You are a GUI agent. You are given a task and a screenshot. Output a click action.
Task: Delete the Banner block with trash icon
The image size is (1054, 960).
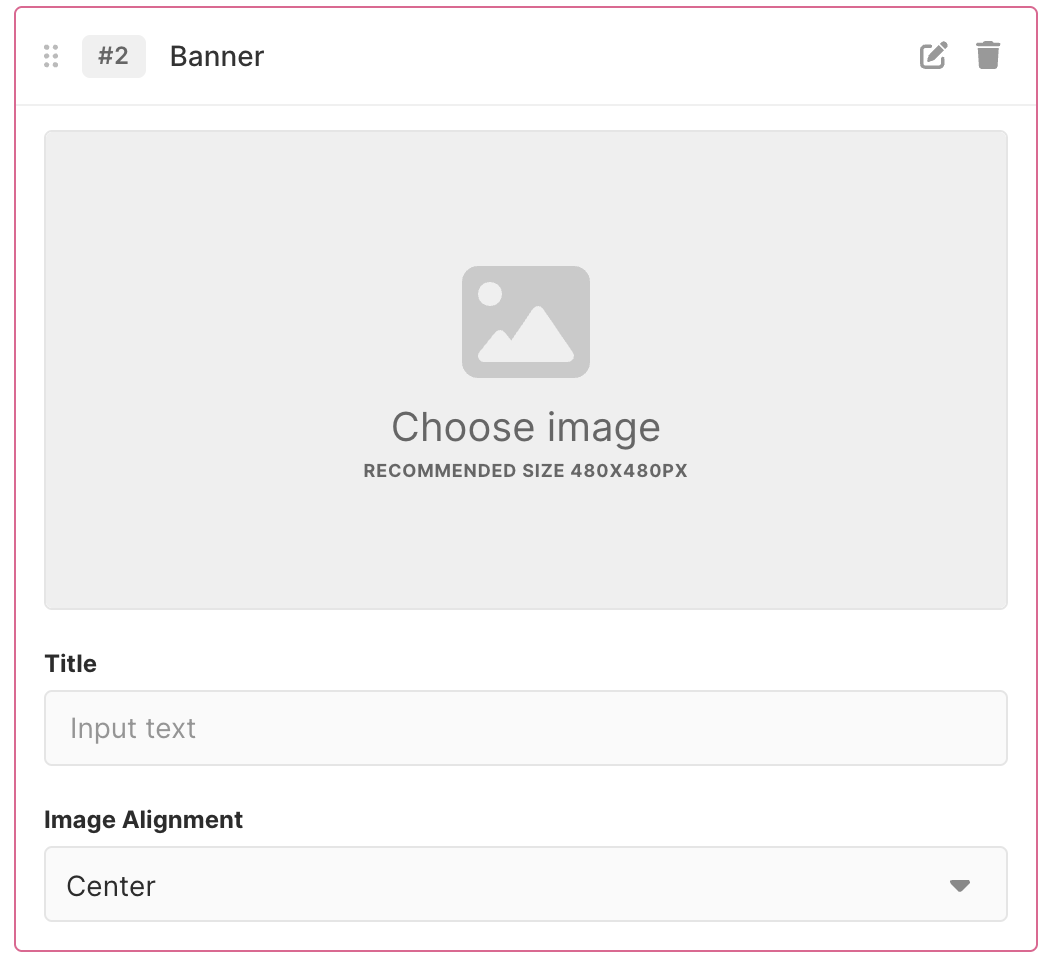click(x=988, y=55)
